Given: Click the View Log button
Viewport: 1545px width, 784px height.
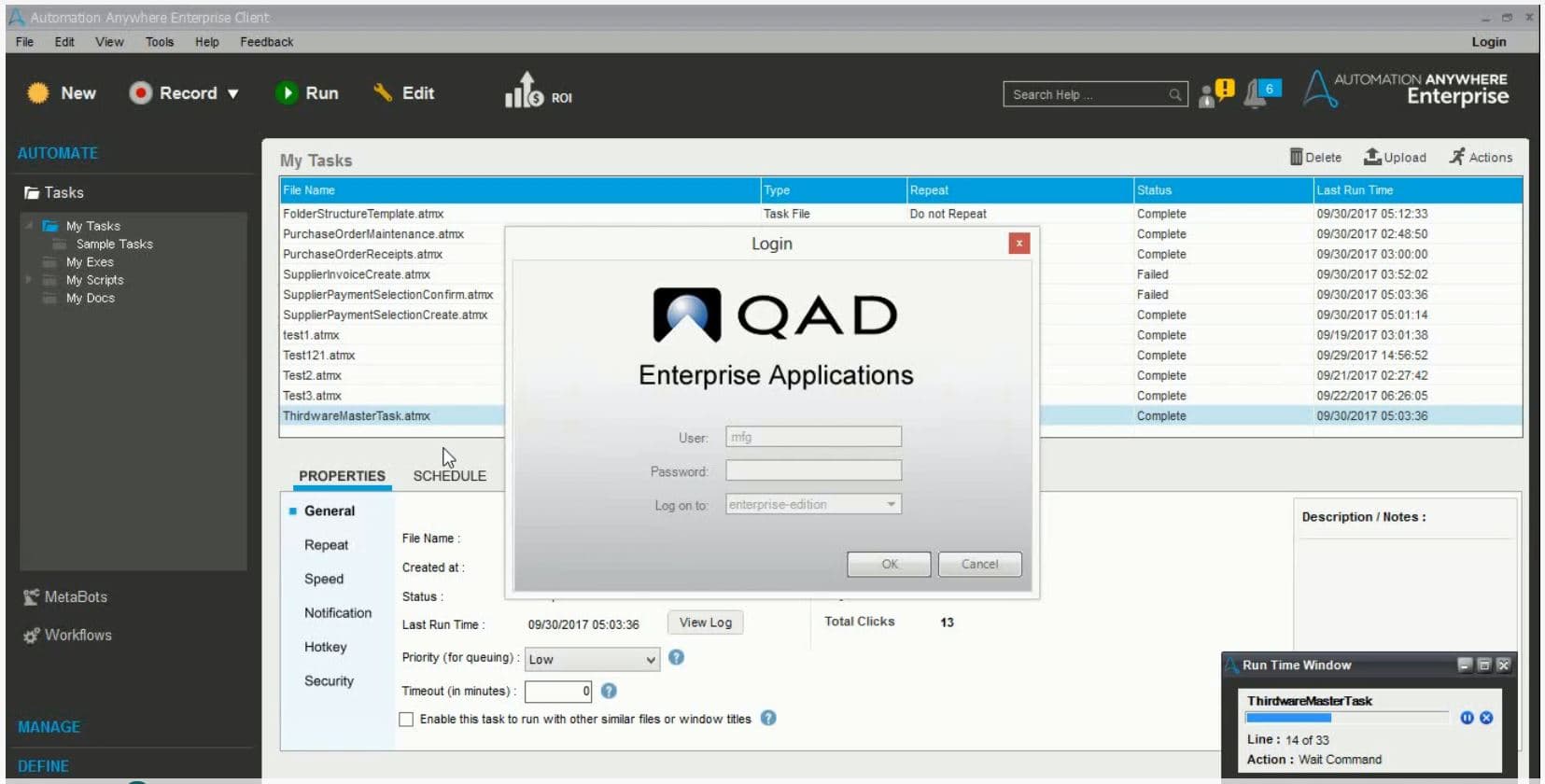Looking at the screenshot, I should click(x=706, y=623).
